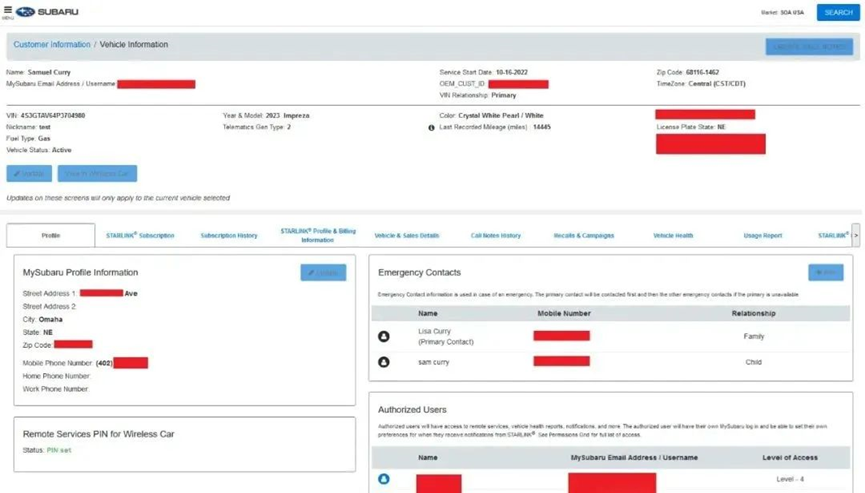
Task: Click the Level of Access column header
Action: pyautogui.click(x=790, y=458)
